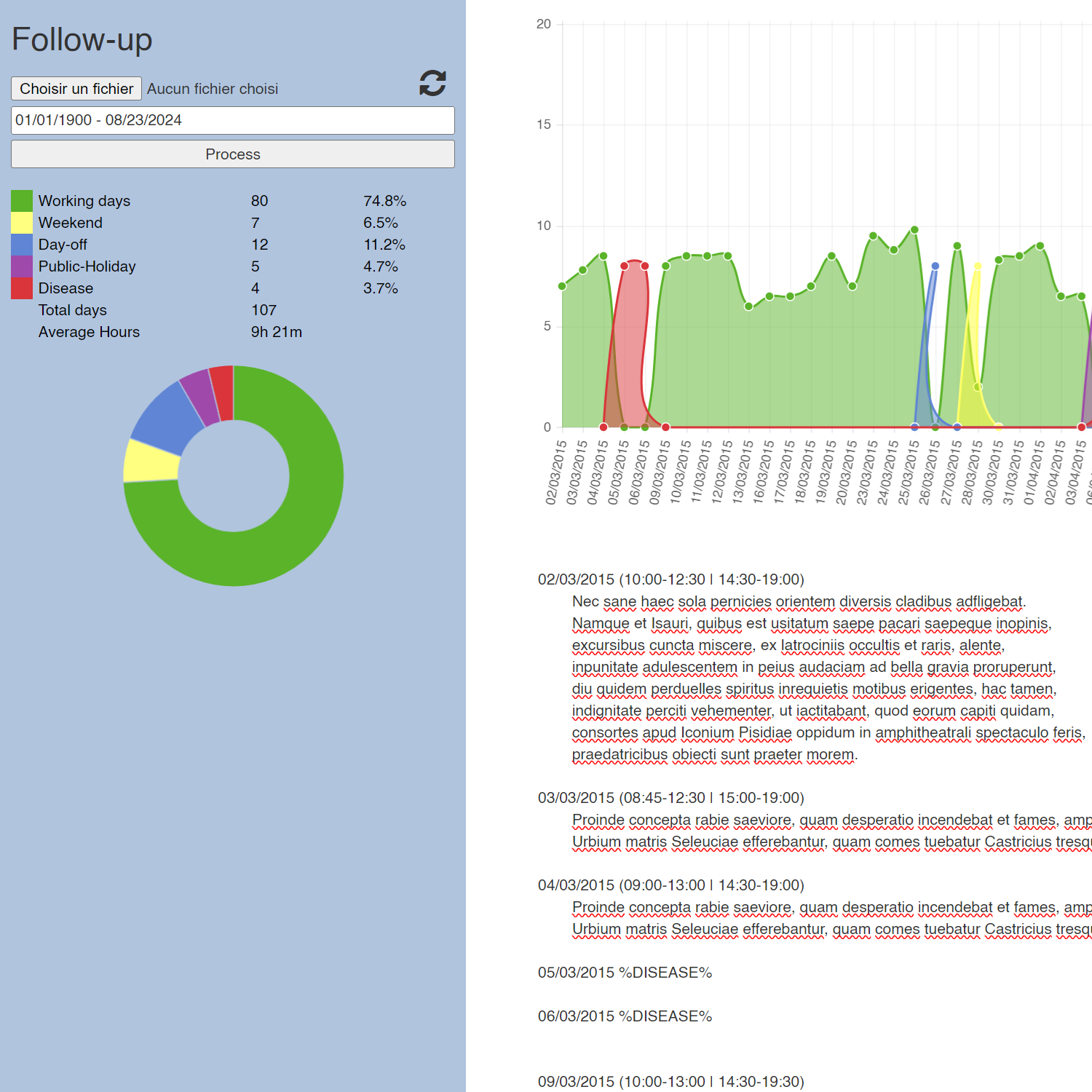The height and width of the screenshot is (1092, 1092).
Task: Click the date range input field
Action: point(233,121)
